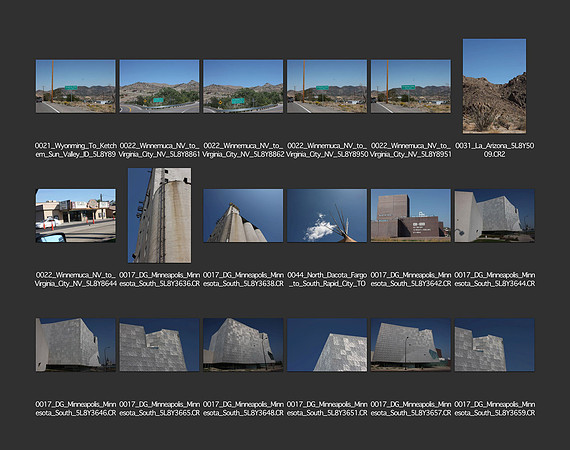Image resolution: width=570 pixels, height=450 pixels.
Task: Click the file name ending in SL8Y3651.CR
Action: point(327,409)
